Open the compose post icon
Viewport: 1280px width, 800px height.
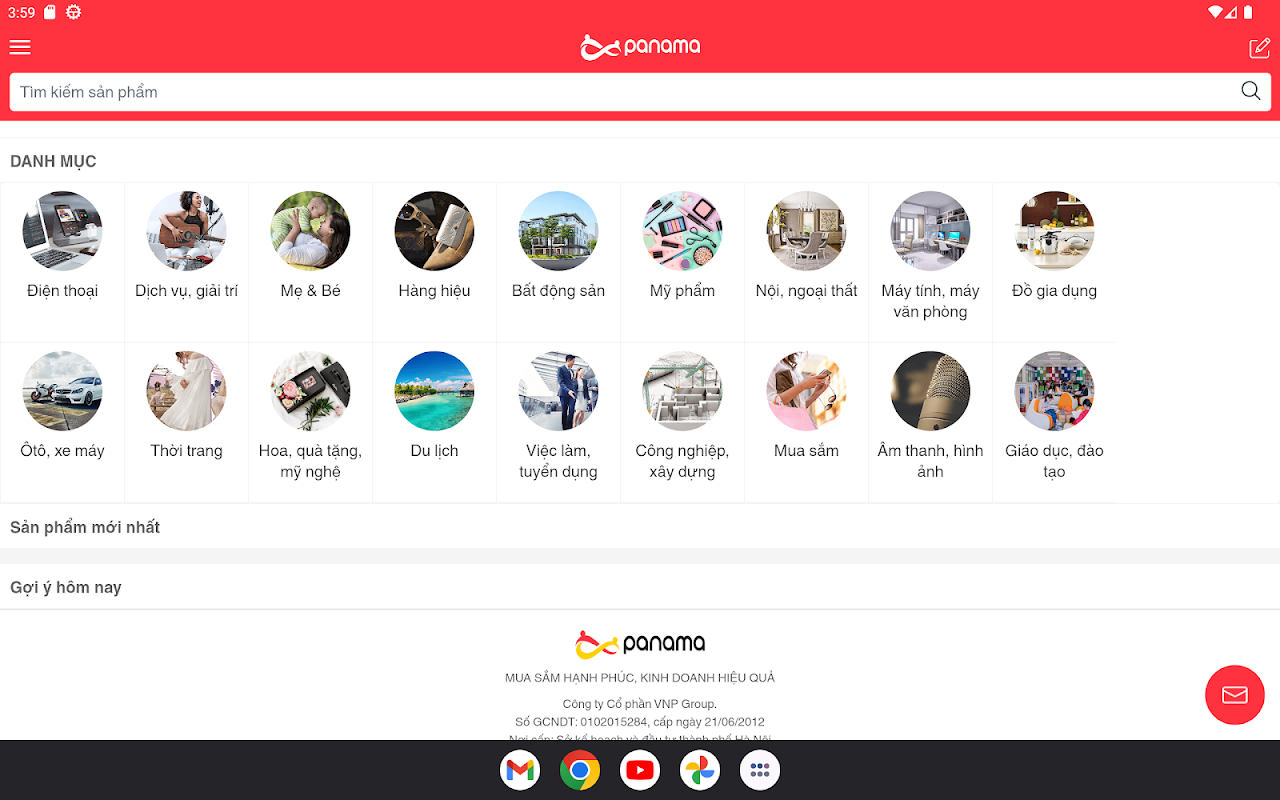[1259, 47]
